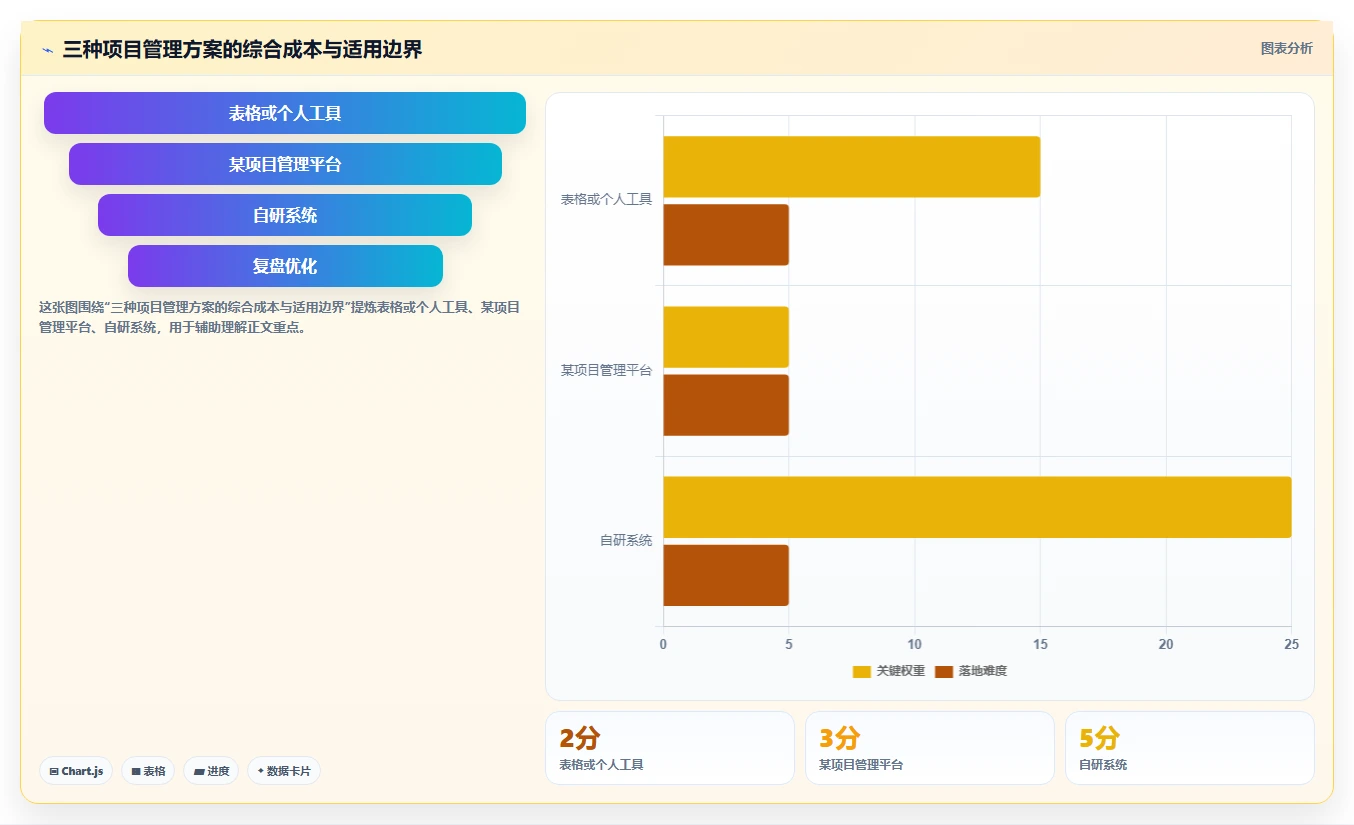Viewport: 1354px width, 825px height.
Task: Click the yellow 关键权重 bar for 某项目管理平台
Action: (x=726, y=337)
